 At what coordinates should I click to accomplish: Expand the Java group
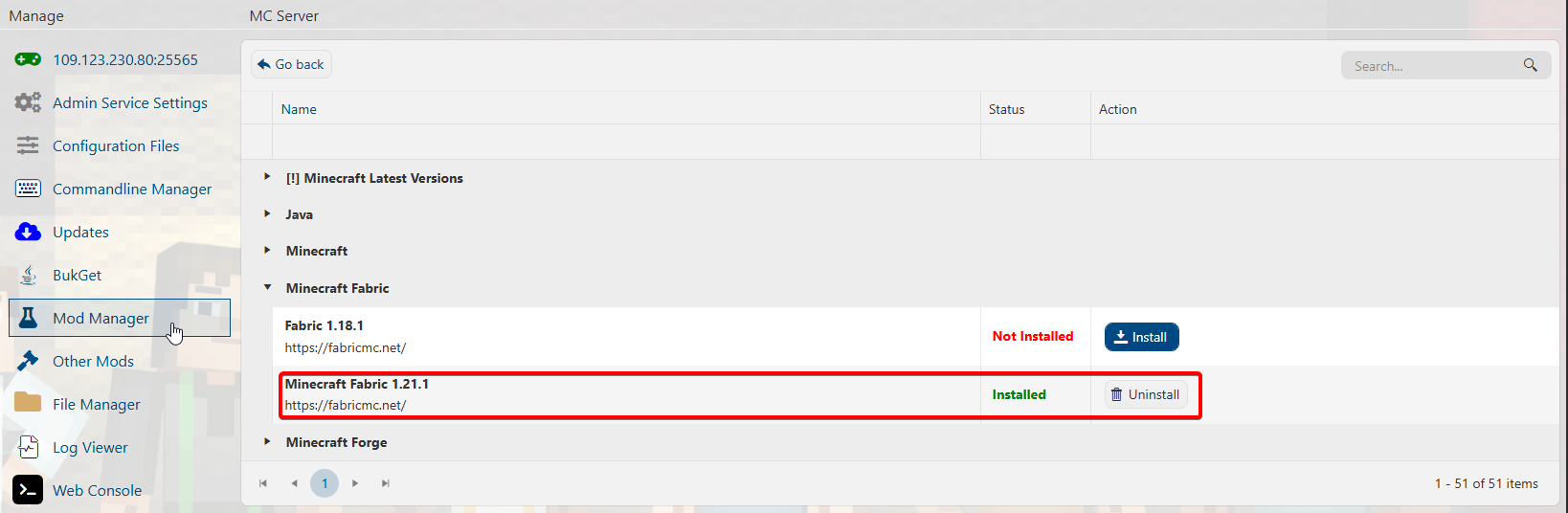point(267,213)
